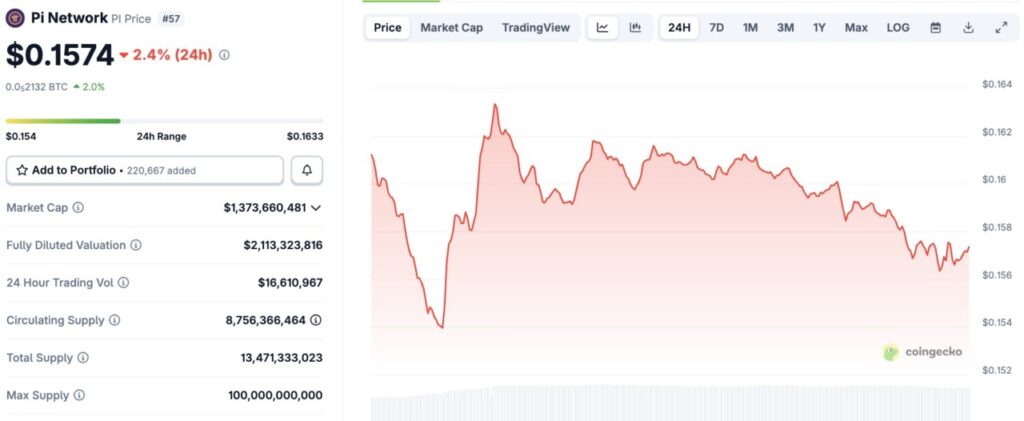Open info tooltip beside 24h price change
Screen dimensions: 1024x421
tap(224, 55)
